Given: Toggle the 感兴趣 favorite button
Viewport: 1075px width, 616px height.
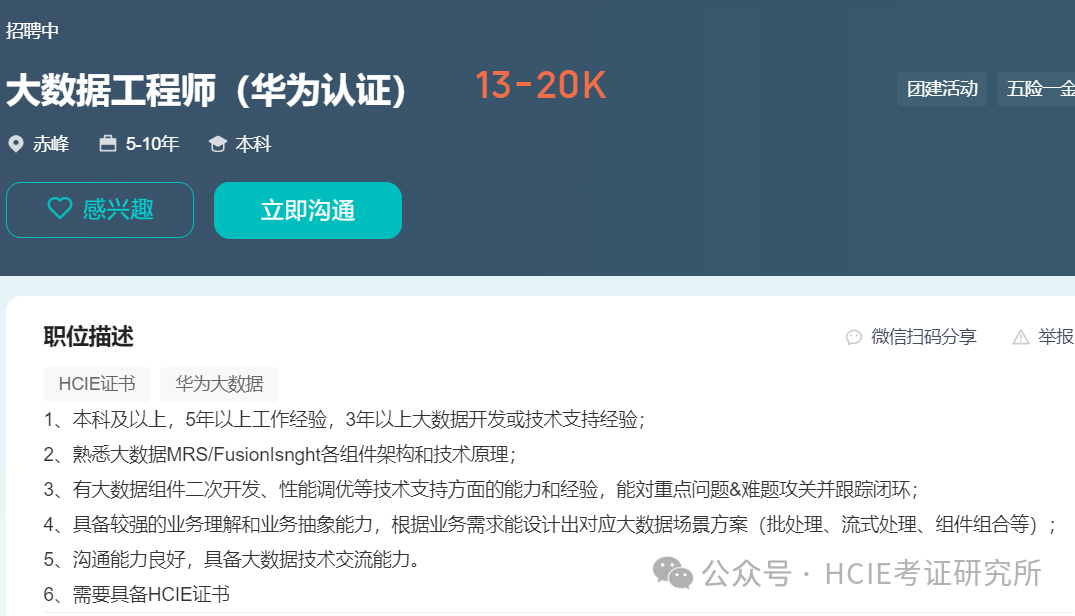Looking at the screenshot, I should [100, 210].
